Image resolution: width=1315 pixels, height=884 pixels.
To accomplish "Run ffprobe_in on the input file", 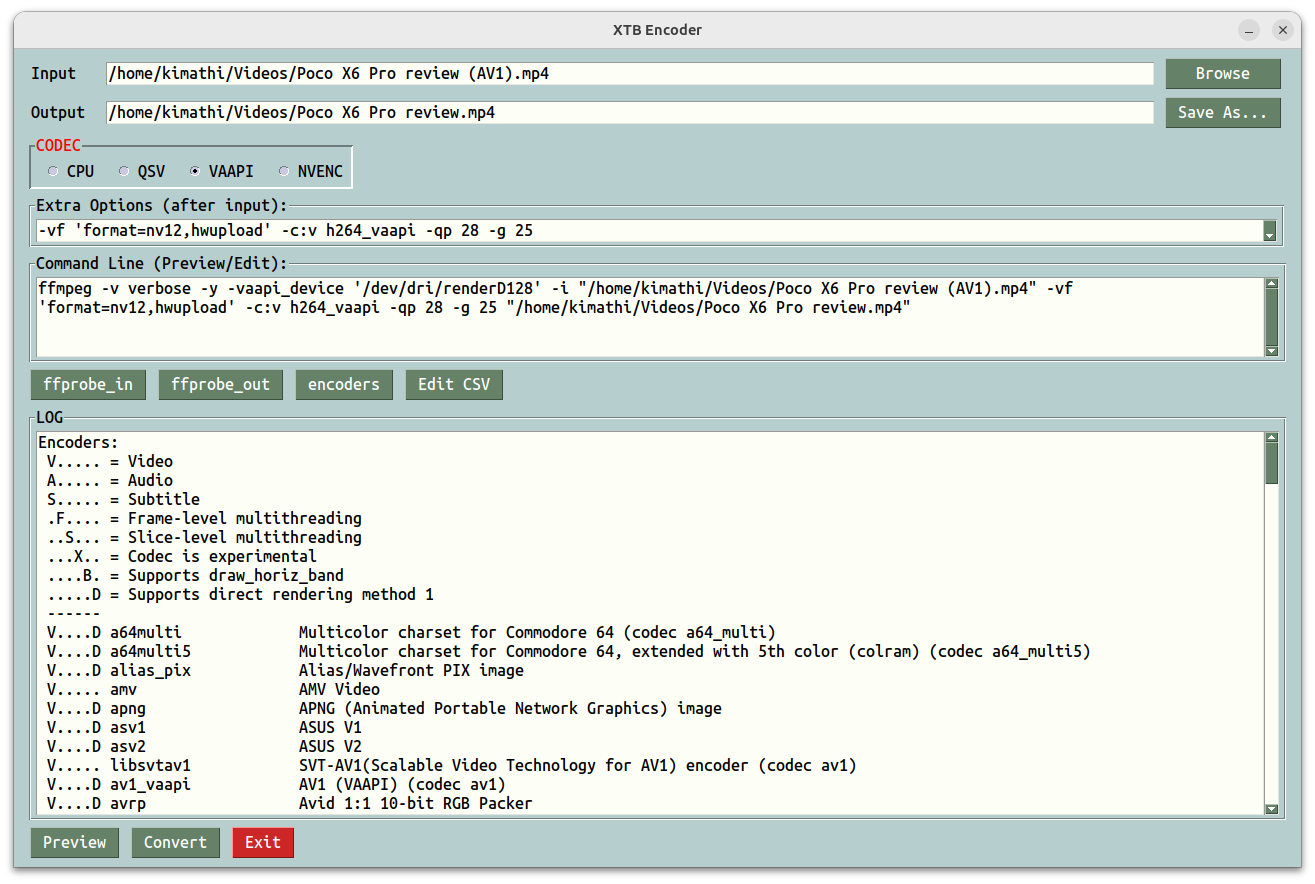I will click(x=88, y=385).
